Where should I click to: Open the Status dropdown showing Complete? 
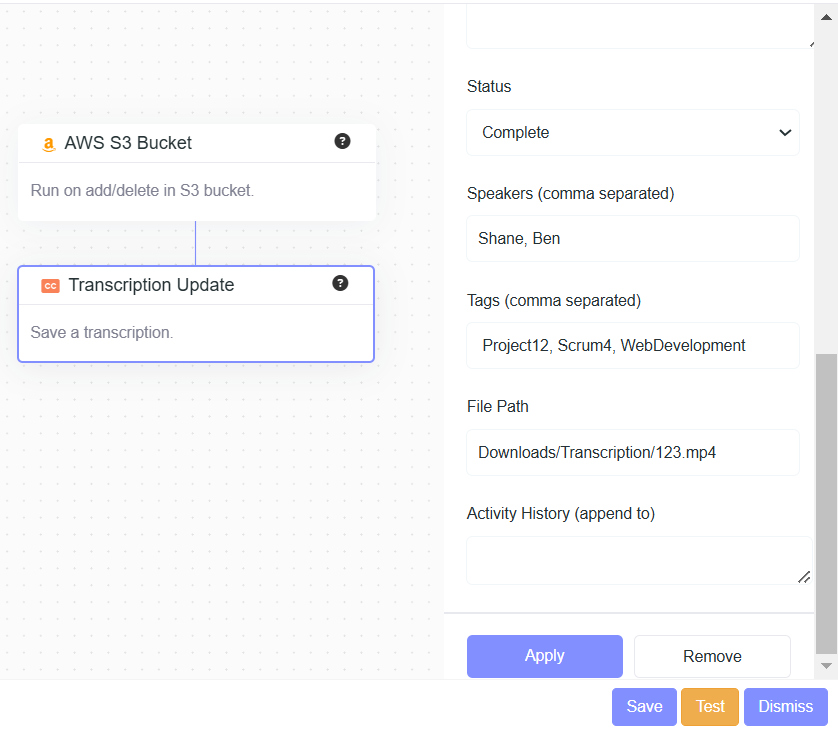point(633,132)
